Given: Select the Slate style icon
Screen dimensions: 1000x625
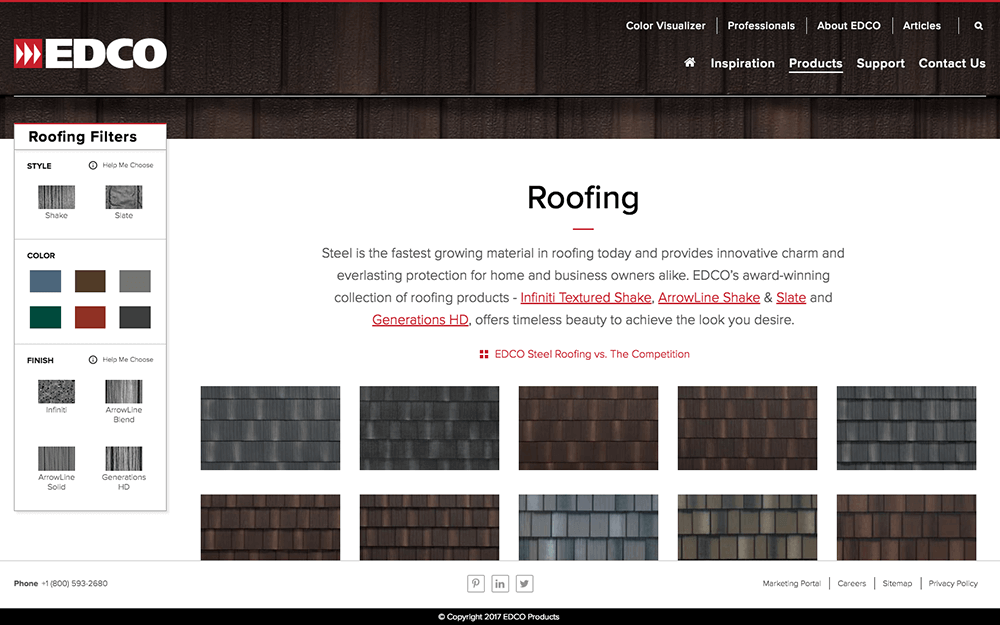Looking at the screenshot, I should pos(124,197).
